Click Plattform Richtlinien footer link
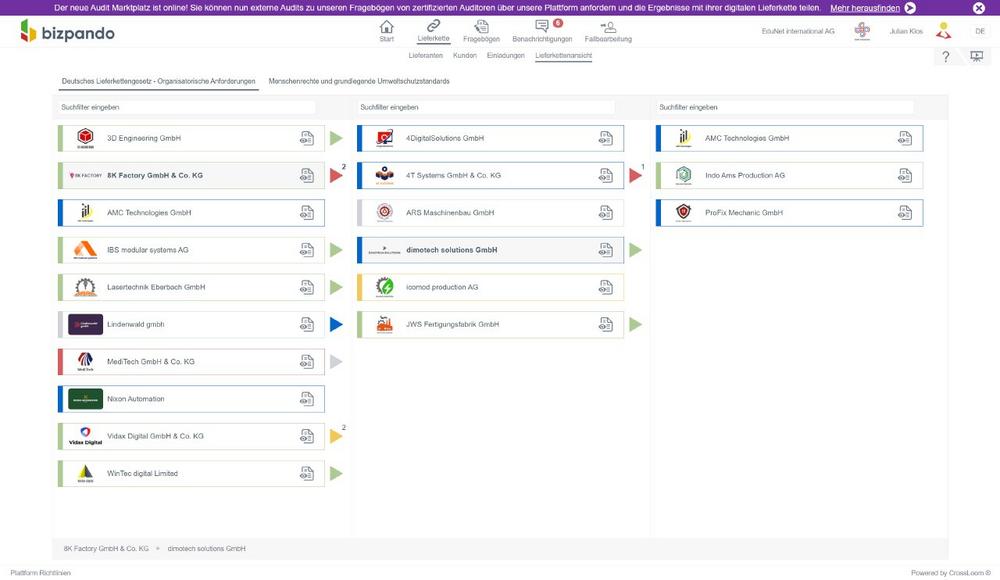1000x580 pixels. click(41, 573)
